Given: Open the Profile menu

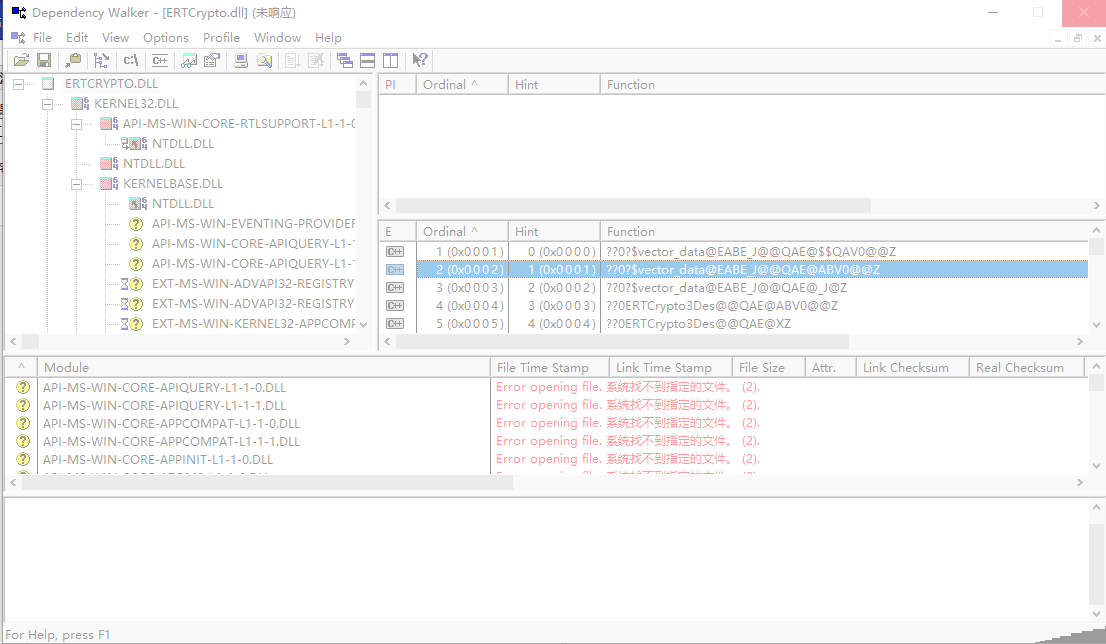Looking at the screenshot, I should click(221, 37).
